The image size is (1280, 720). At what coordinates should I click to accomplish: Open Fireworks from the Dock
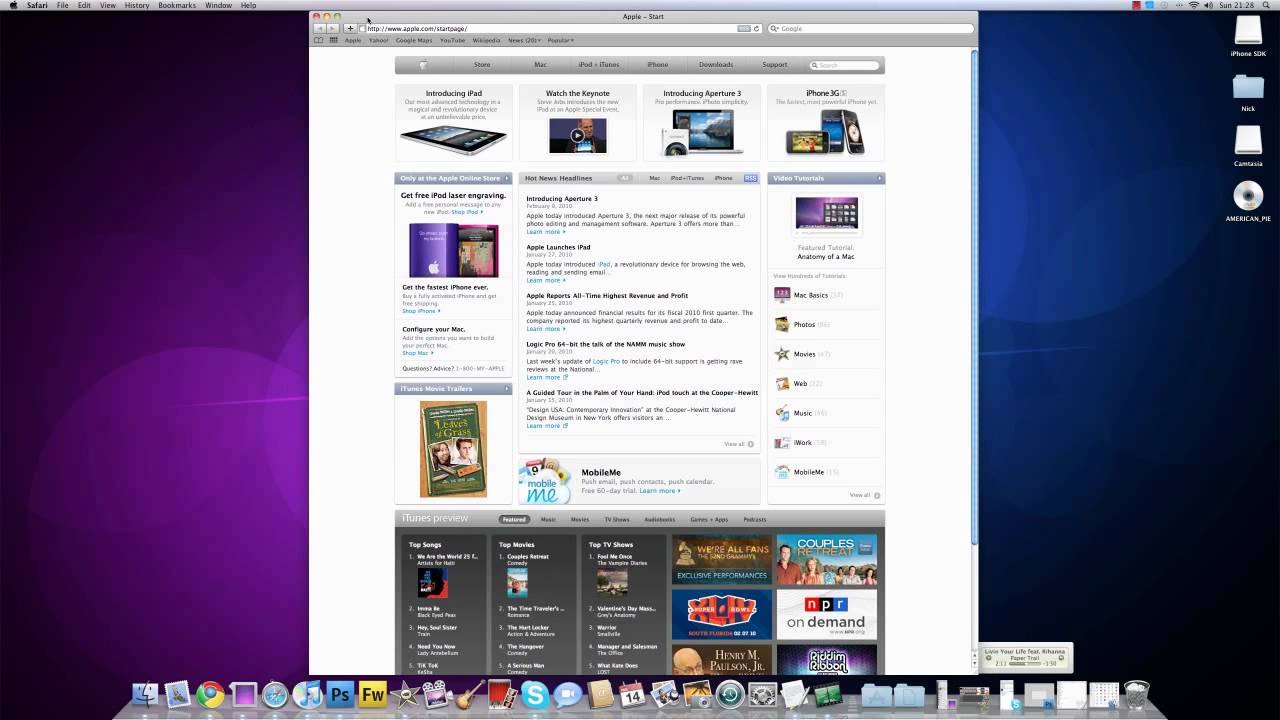click(x=373, y=695)
